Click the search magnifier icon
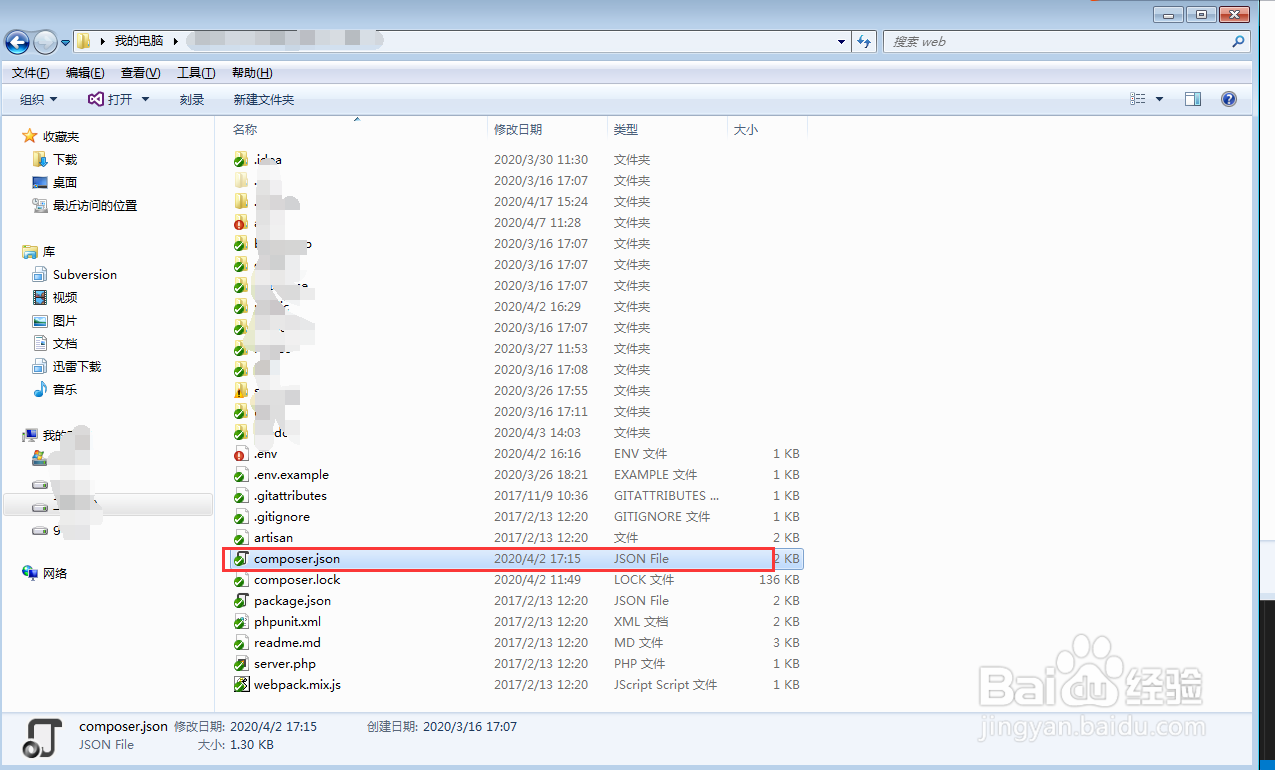 point(1239,42)
